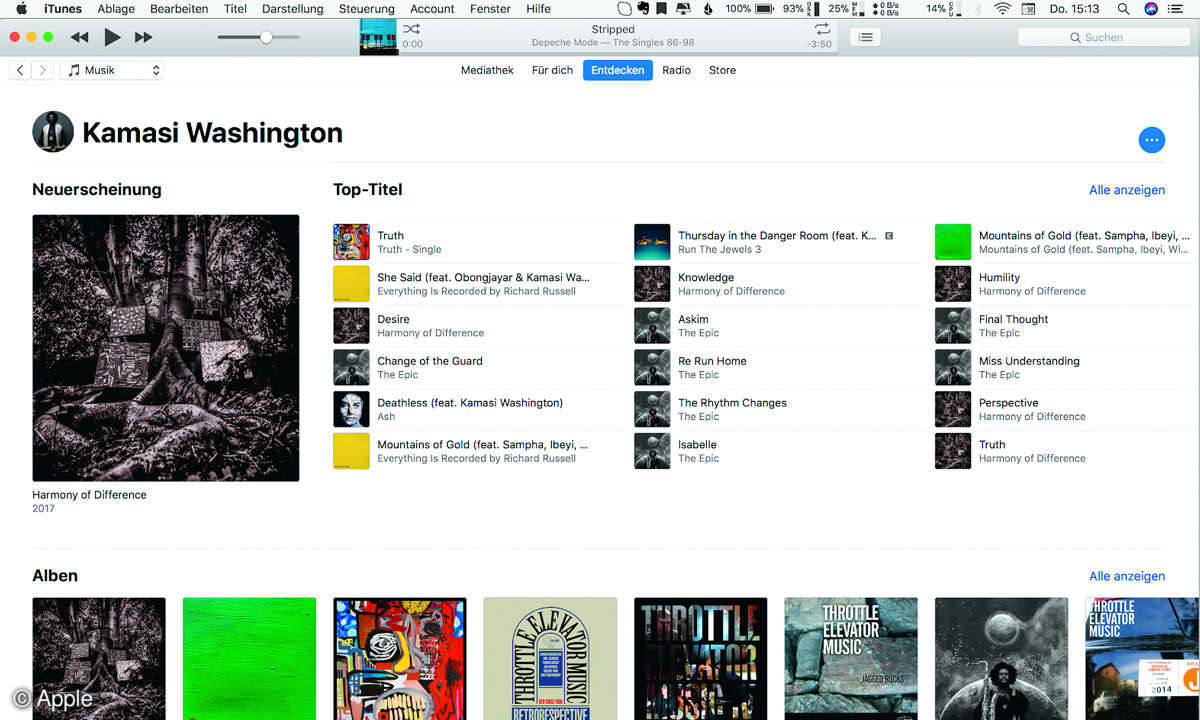Go forward with the right chevron
The image size is (1200, 720).
(x=42, y=70)
